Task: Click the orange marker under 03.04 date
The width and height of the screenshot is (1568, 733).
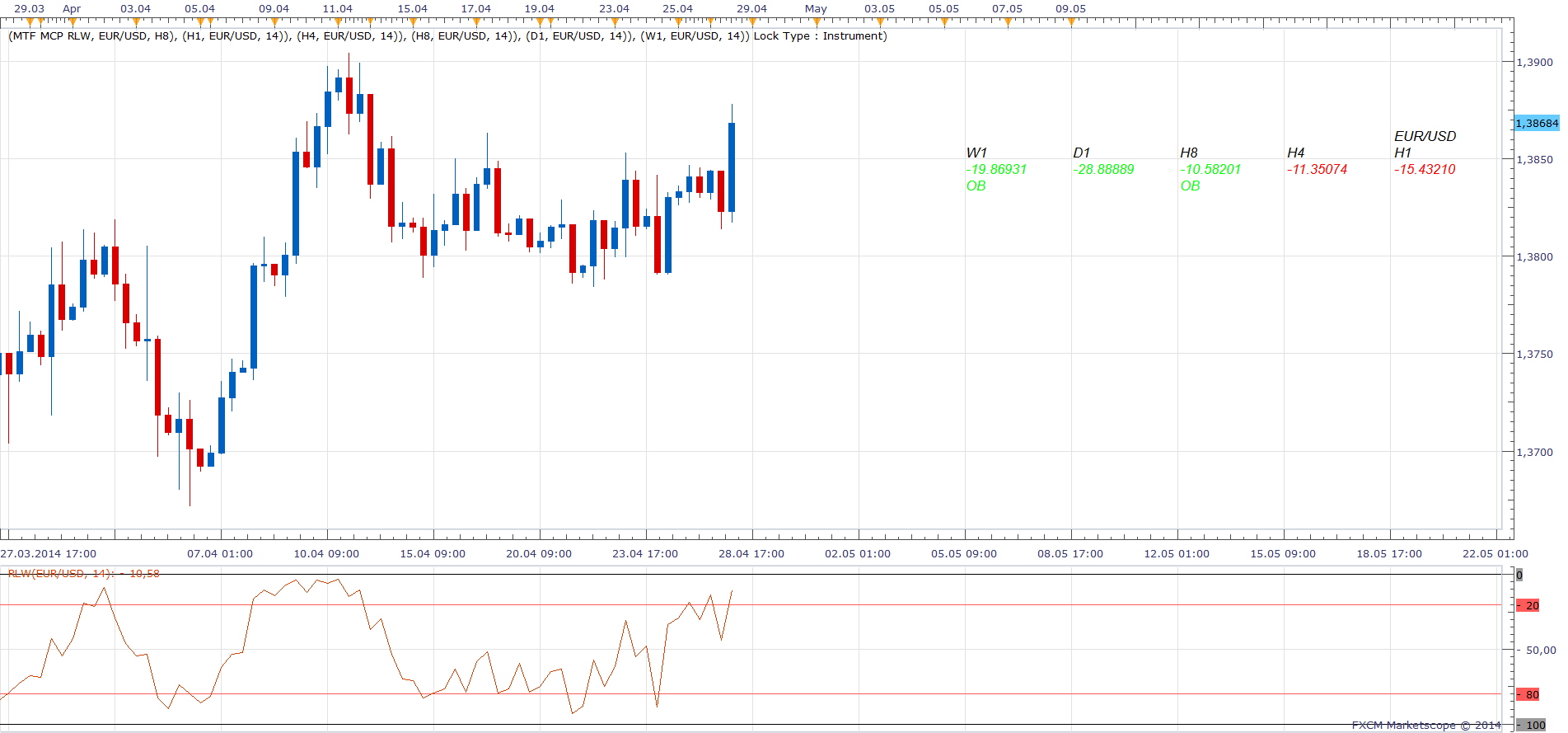Action: coord(135,22)
